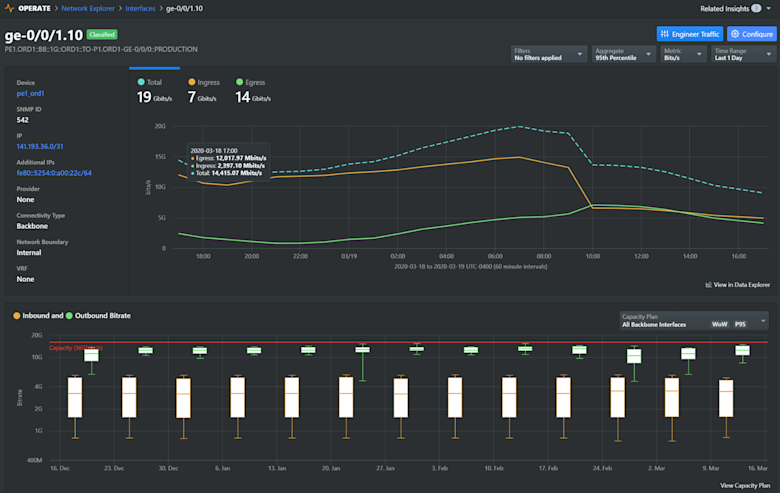Click the P95 tag in Capacity Plan
This screenshot has height=493, width=780.
(x=740, y=324)
